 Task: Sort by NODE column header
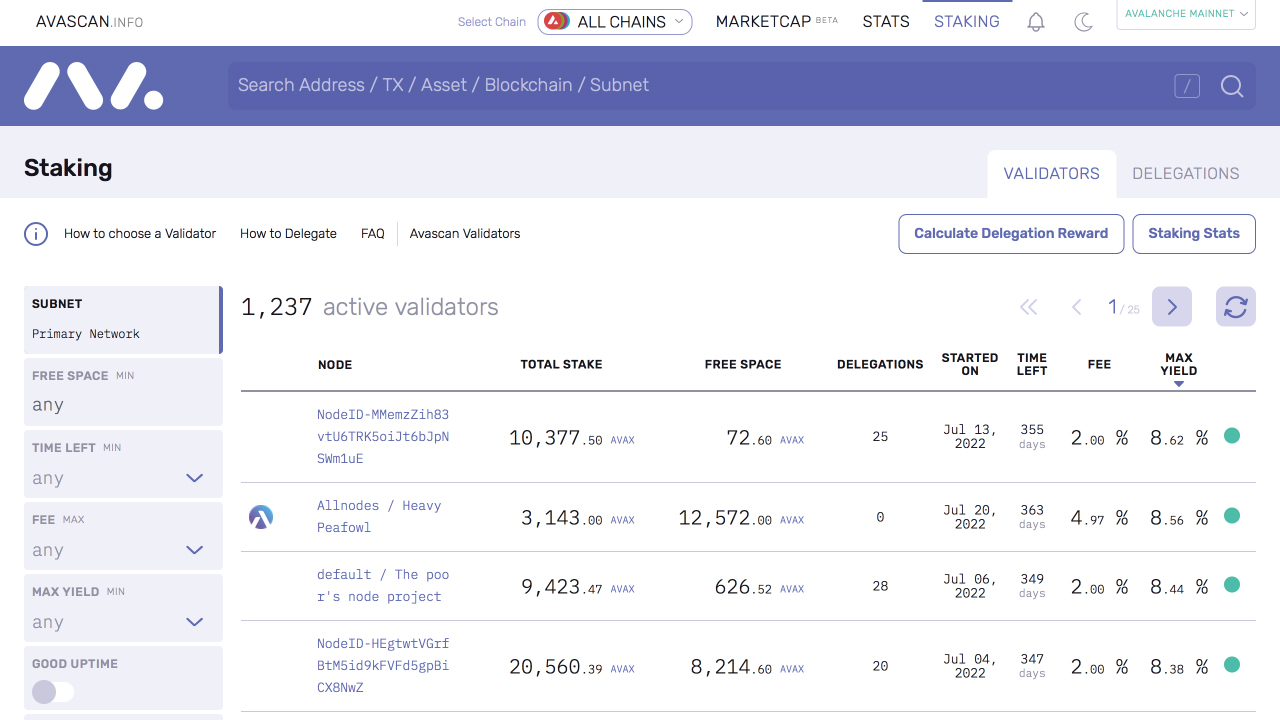pyautogui.click(x=335, y=365)
